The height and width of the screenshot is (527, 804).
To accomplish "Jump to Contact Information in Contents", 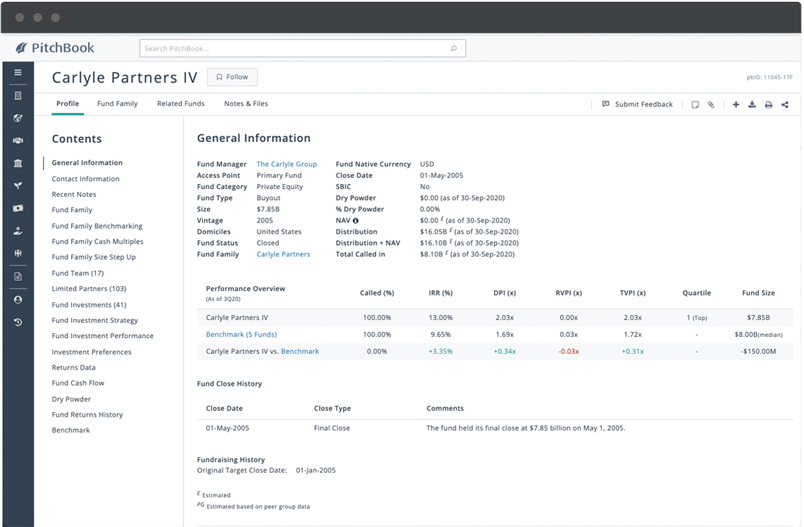I will pyautogui.click(x=85, y=179).
